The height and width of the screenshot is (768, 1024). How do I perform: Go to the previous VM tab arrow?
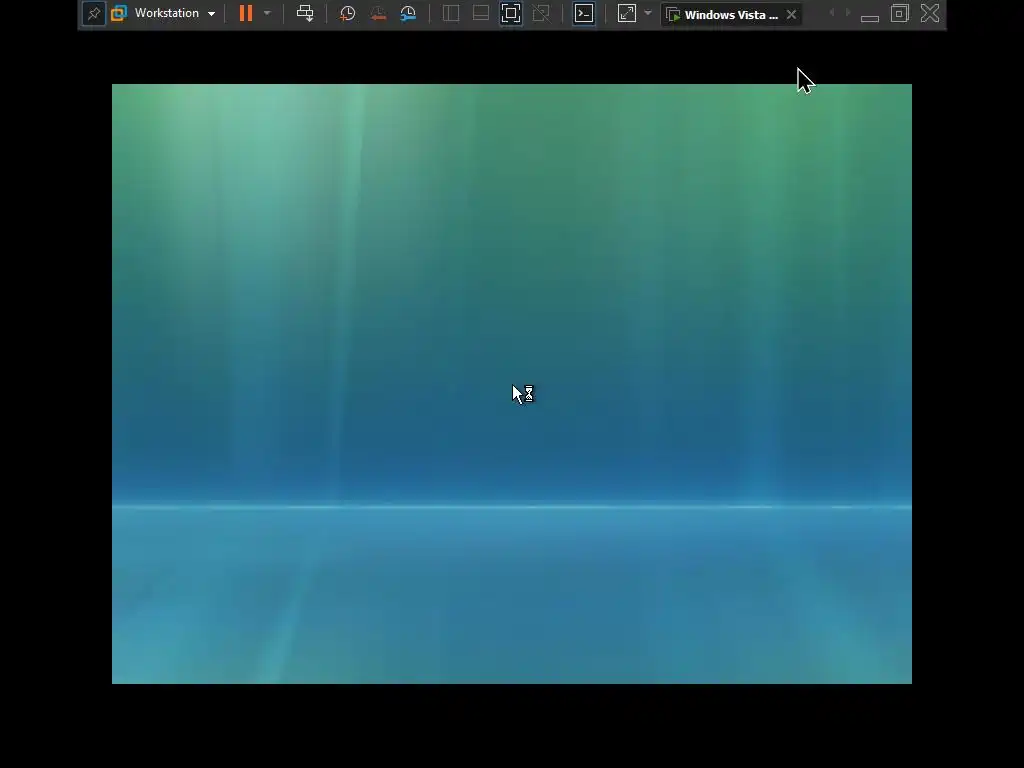click(831, 13)
